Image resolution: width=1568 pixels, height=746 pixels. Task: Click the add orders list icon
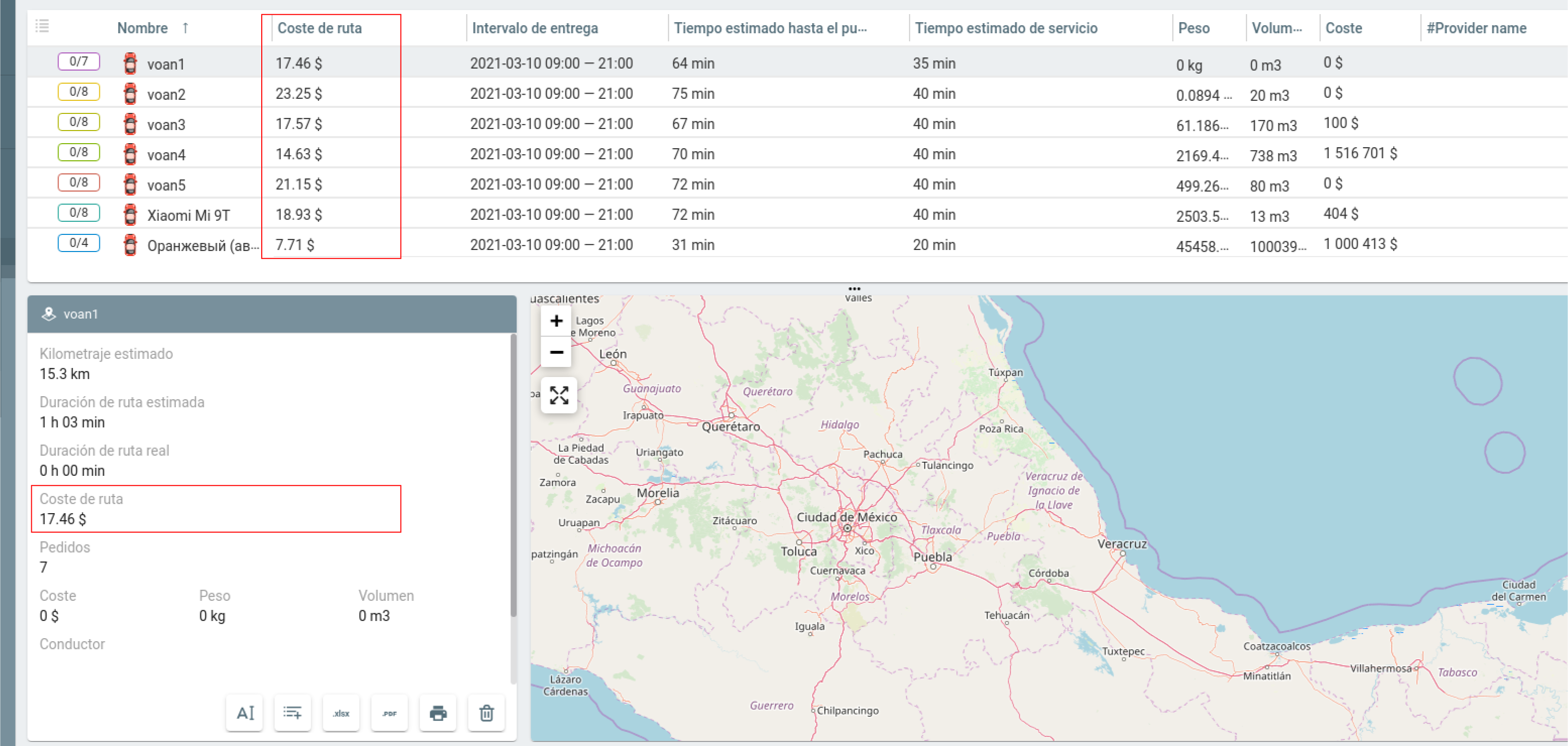point(293,713)
